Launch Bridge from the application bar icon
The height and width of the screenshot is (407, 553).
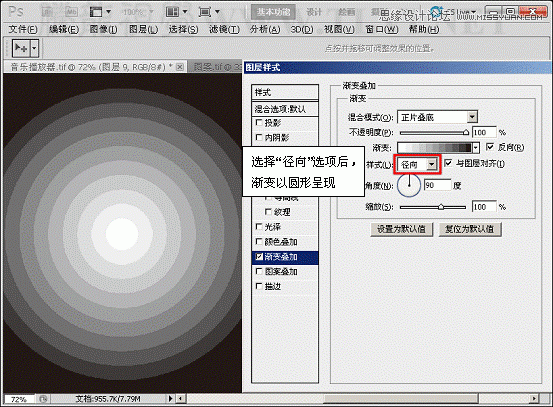[47, 12]
